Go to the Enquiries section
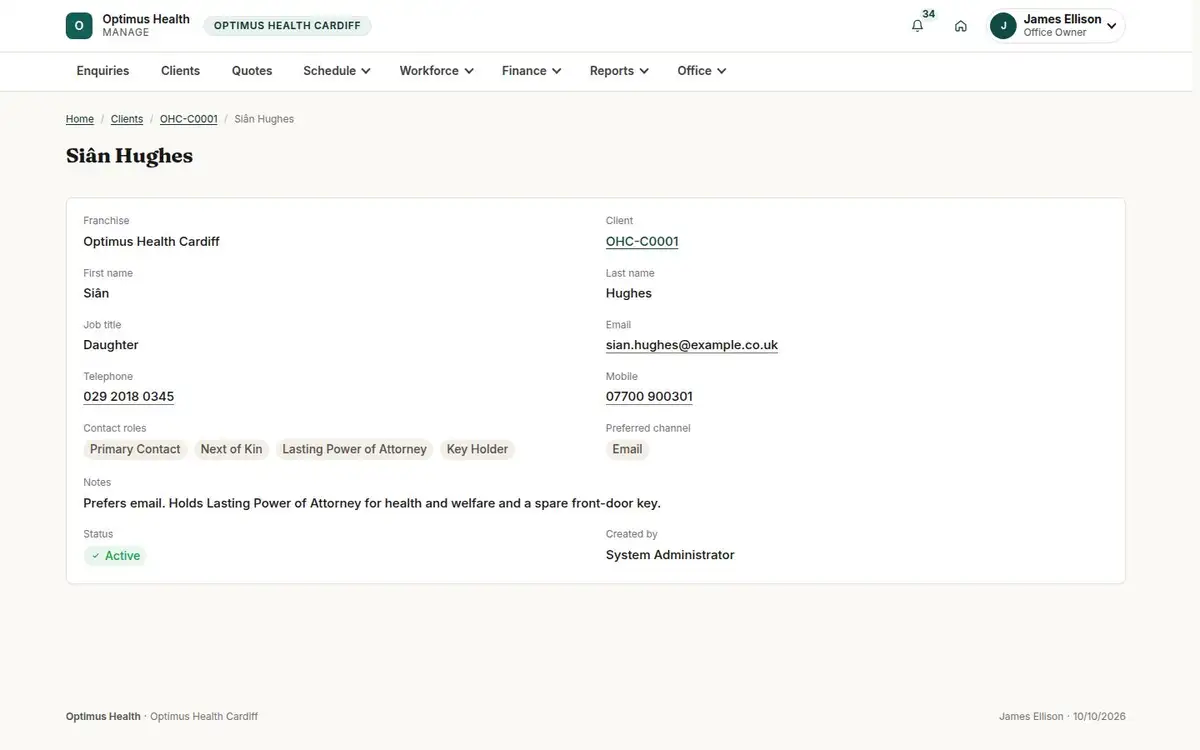The width and height of the screenshot is (1200, 750). [x=103, y=71]
